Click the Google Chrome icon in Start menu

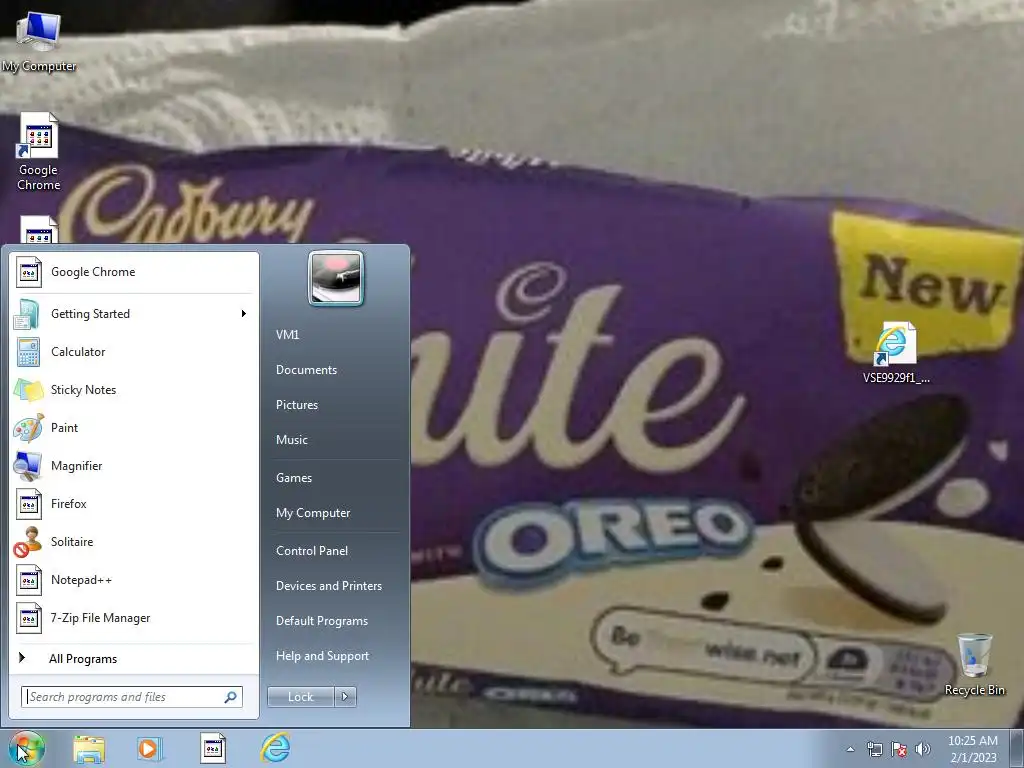pos(29,272)
